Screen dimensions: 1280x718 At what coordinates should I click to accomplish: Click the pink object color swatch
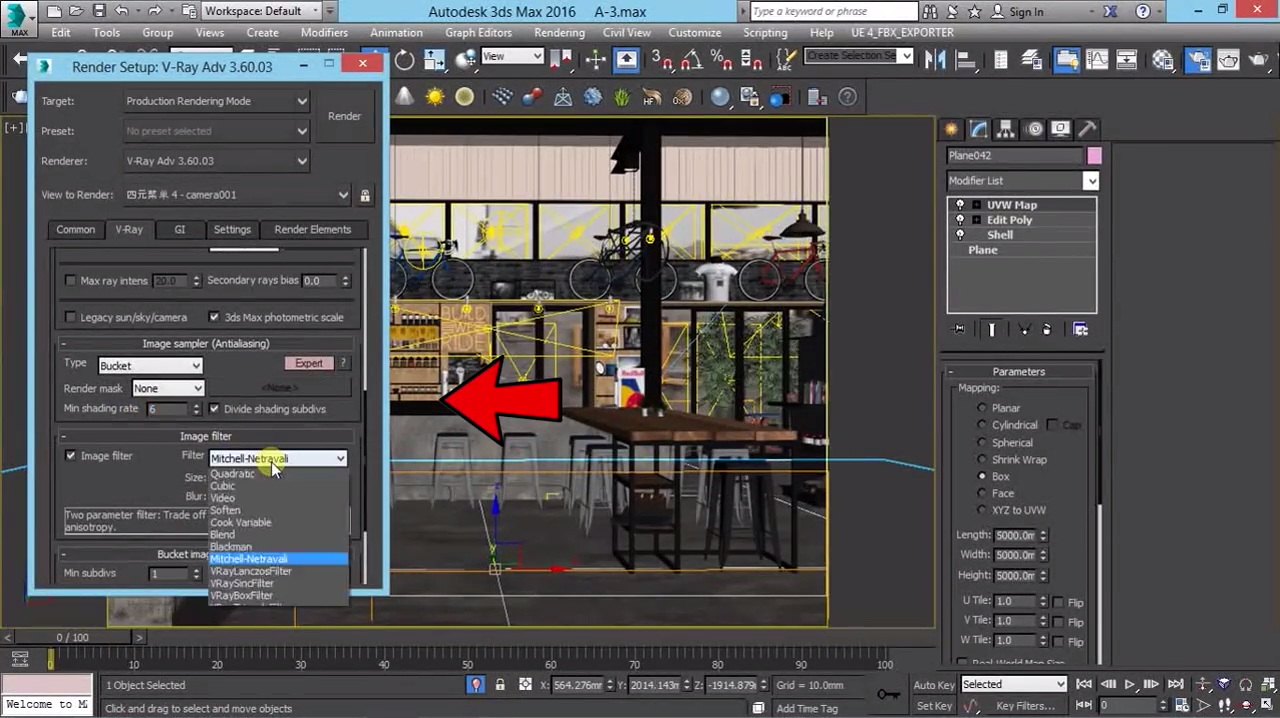[1095, 155]
